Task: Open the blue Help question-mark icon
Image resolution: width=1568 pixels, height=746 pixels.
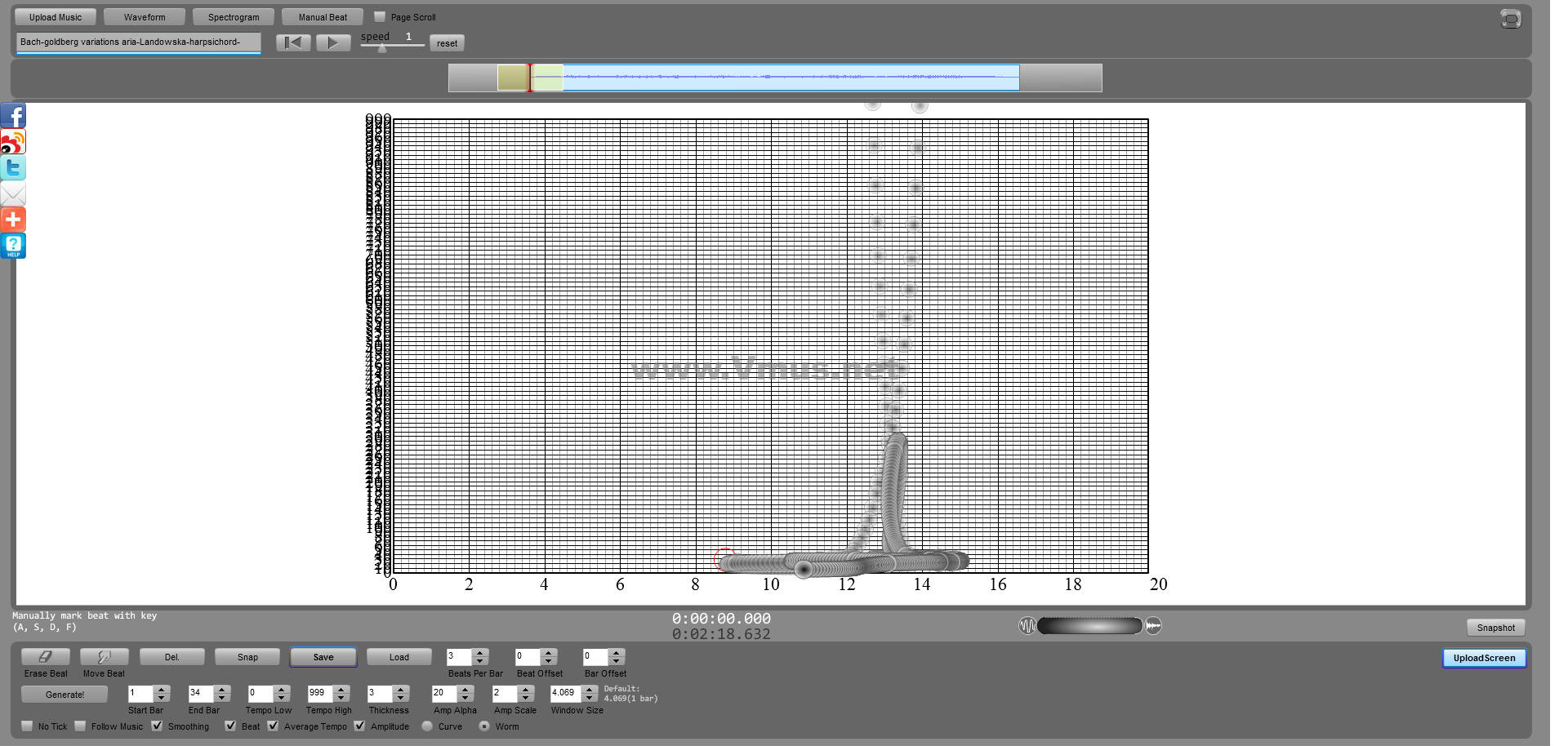Action: tap(13, 246)
